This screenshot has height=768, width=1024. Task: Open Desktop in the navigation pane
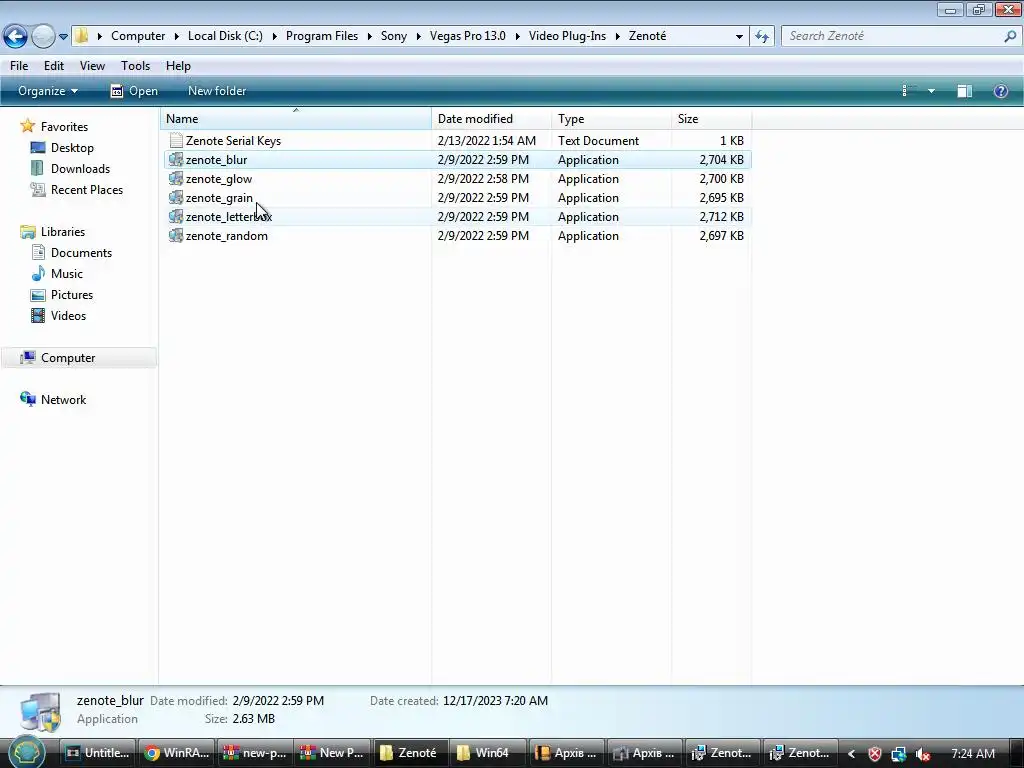pos(72,148)
